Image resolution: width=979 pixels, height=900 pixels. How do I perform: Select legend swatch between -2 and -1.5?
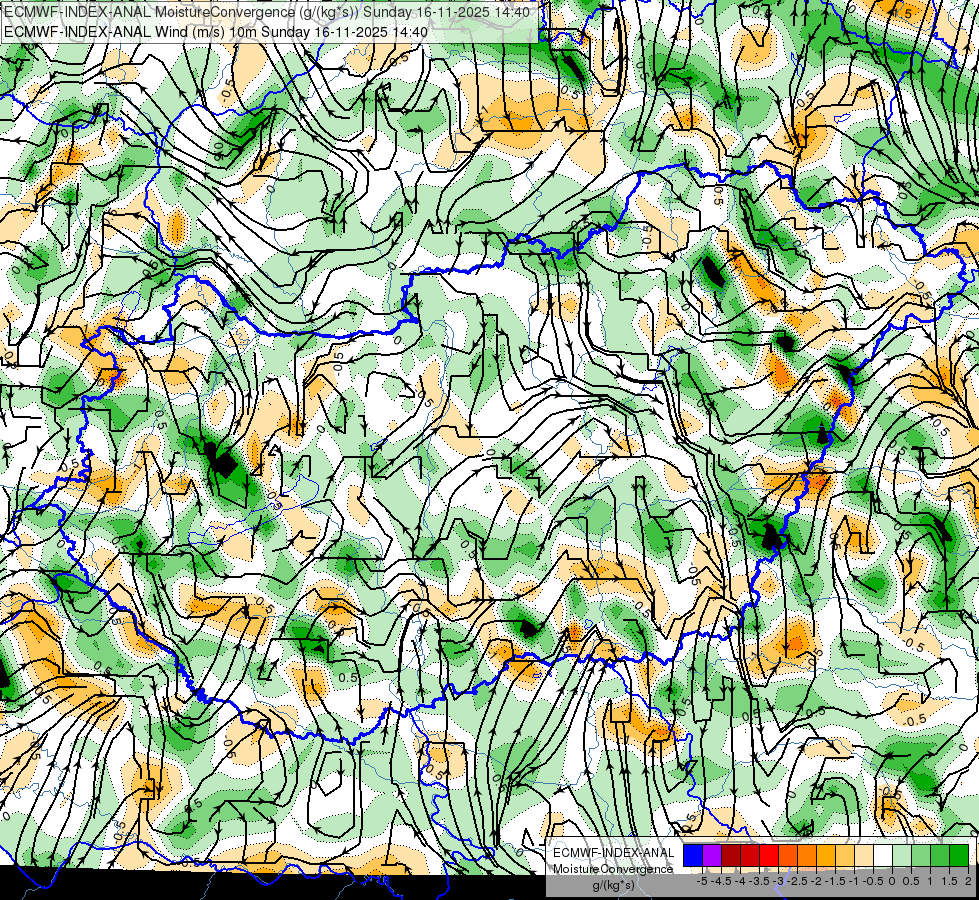[826, 856]
